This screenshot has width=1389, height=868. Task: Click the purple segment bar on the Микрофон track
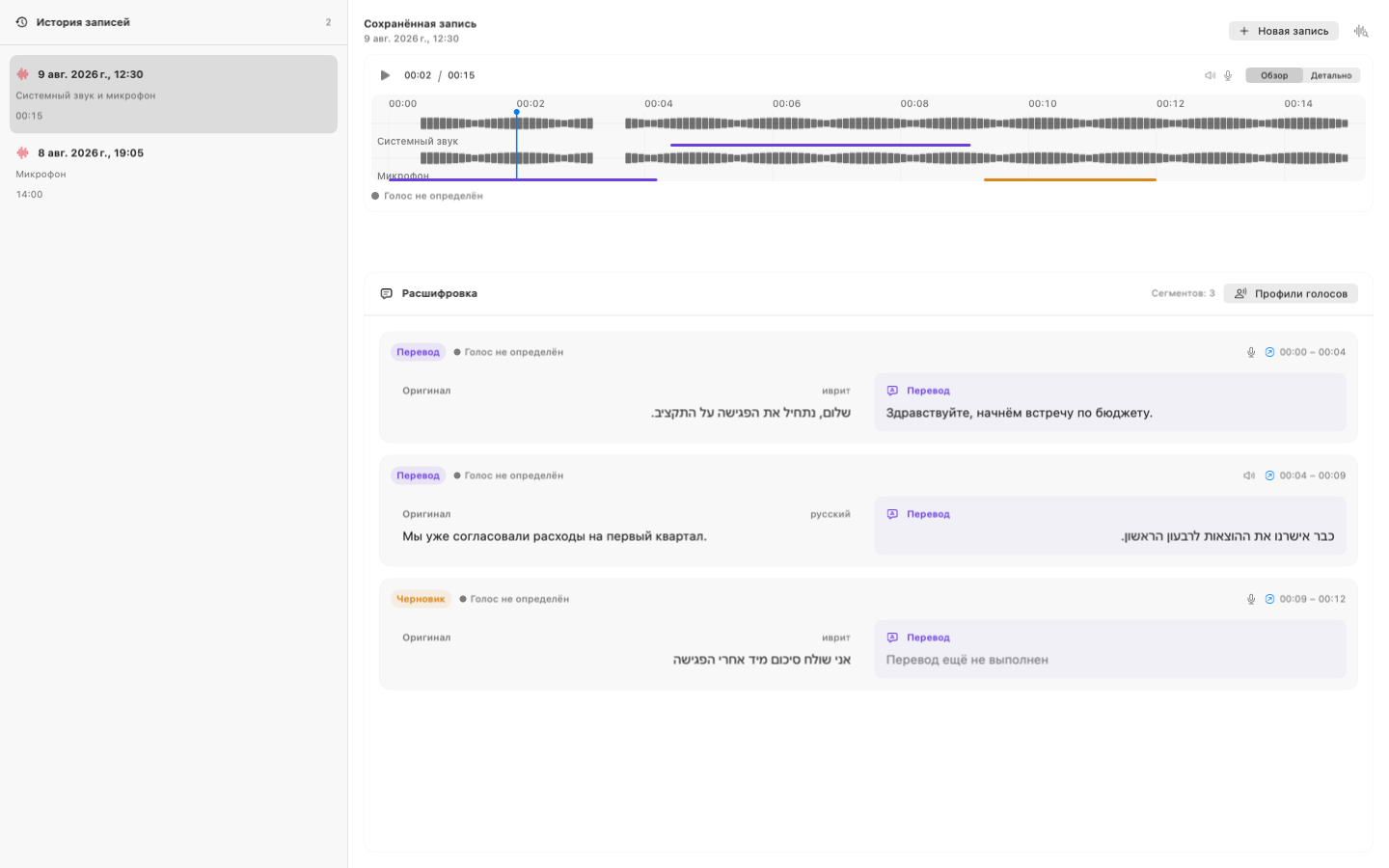pos(523,179)
